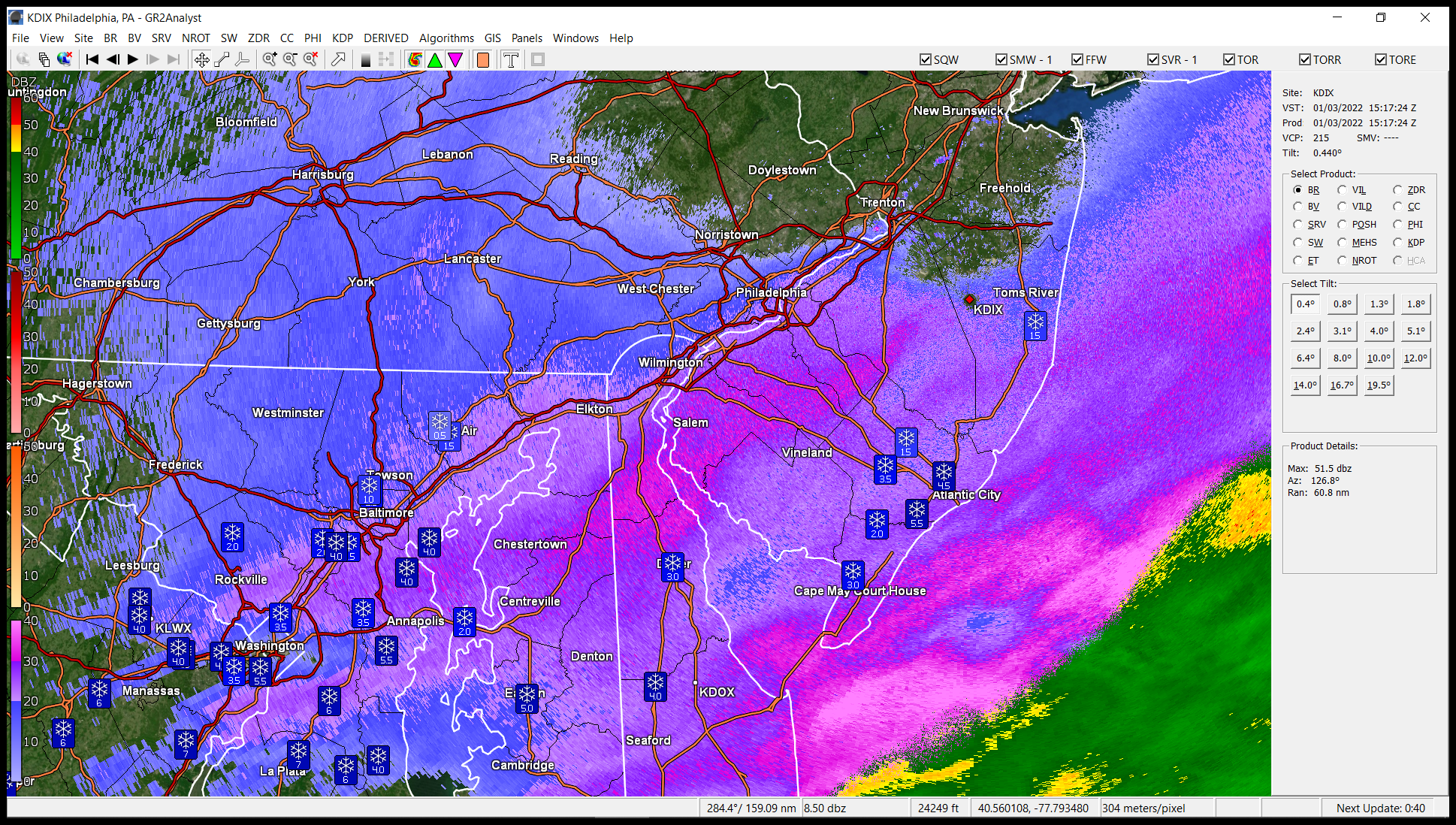Click snow report 50 icon near Easton
Screen dimensions: 1456x825
527,698
